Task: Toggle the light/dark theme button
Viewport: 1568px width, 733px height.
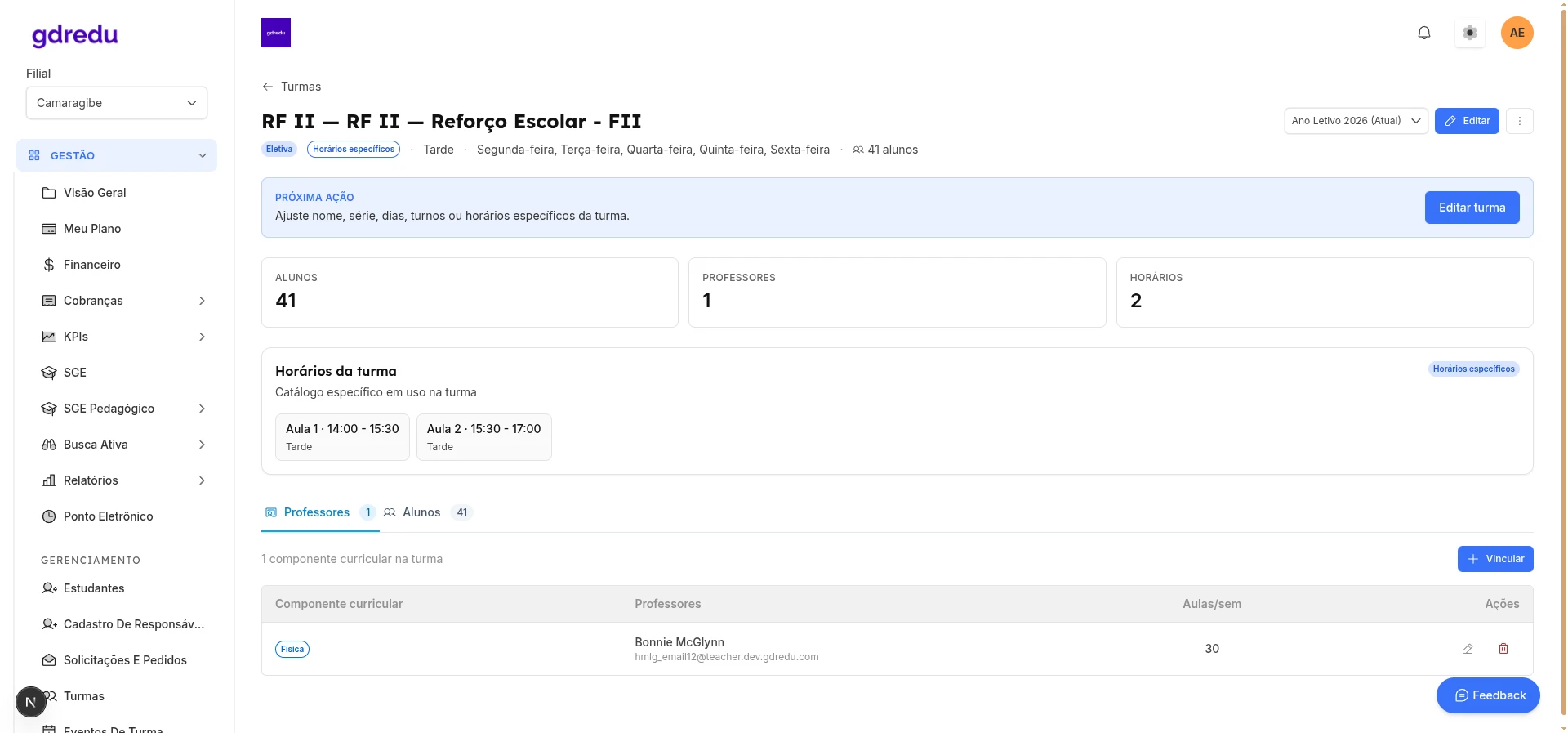Action: [x=1470, y=33]
